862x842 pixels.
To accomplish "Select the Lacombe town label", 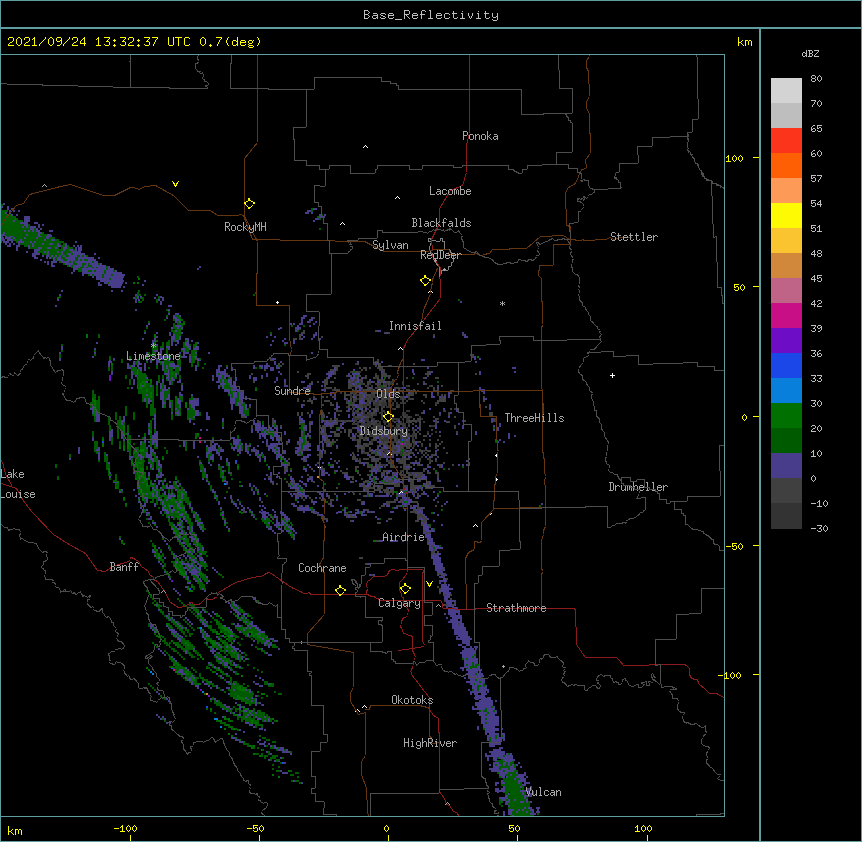I will (450, 191).
